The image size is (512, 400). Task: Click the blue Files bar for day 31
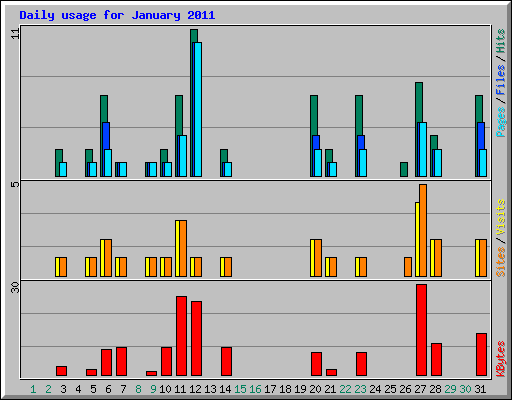tap(481, 136)
